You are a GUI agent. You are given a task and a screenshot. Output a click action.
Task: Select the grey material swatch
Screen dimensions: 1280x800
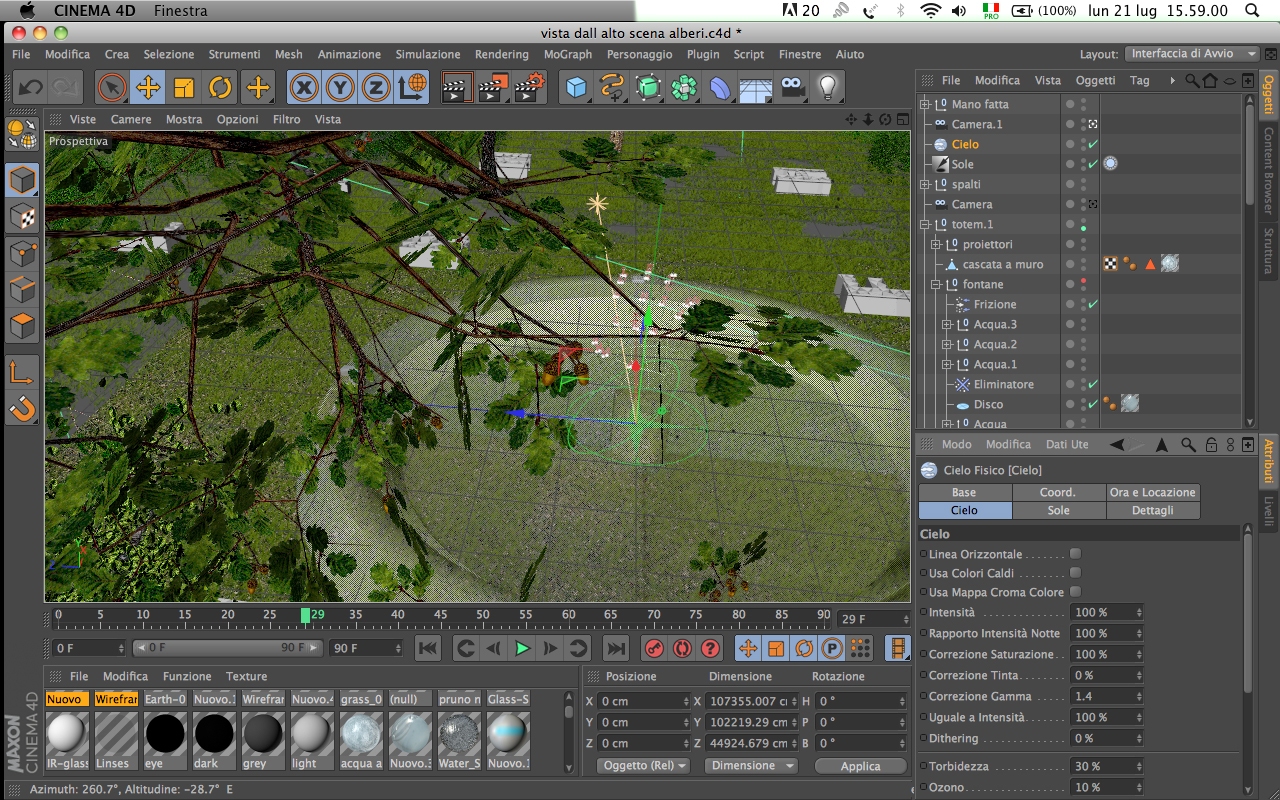coord(264,734)
